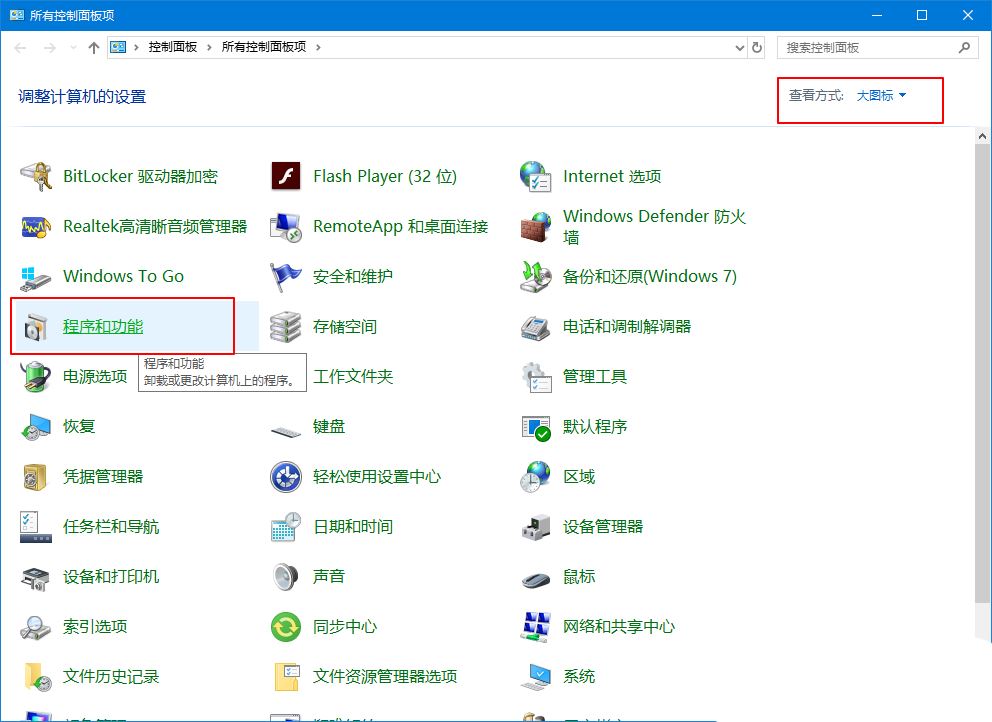Open the 默认程序 icon
The width and height of the screenshot is (992, 722).
[x=536, y=428]
